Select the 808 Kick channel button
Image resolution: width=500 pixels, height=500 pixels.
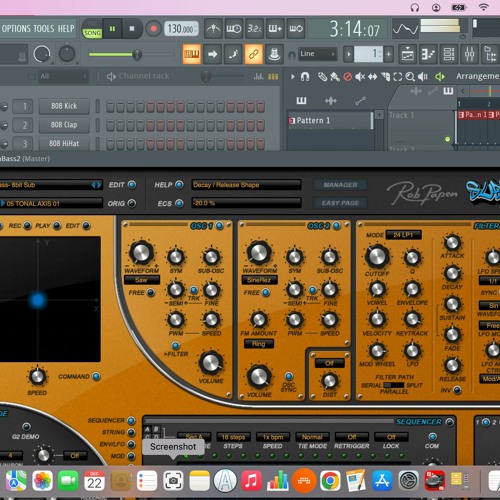point(64,106)
